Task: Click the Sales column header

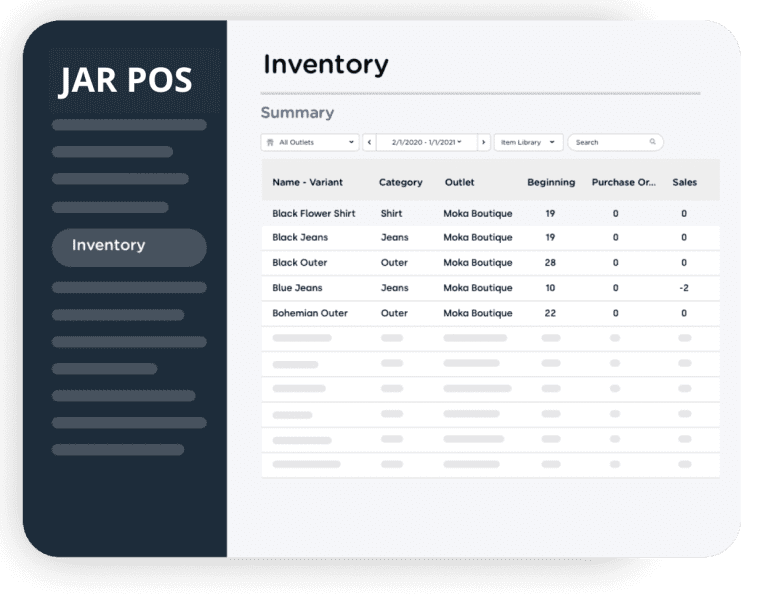Action: pos(684,183)
